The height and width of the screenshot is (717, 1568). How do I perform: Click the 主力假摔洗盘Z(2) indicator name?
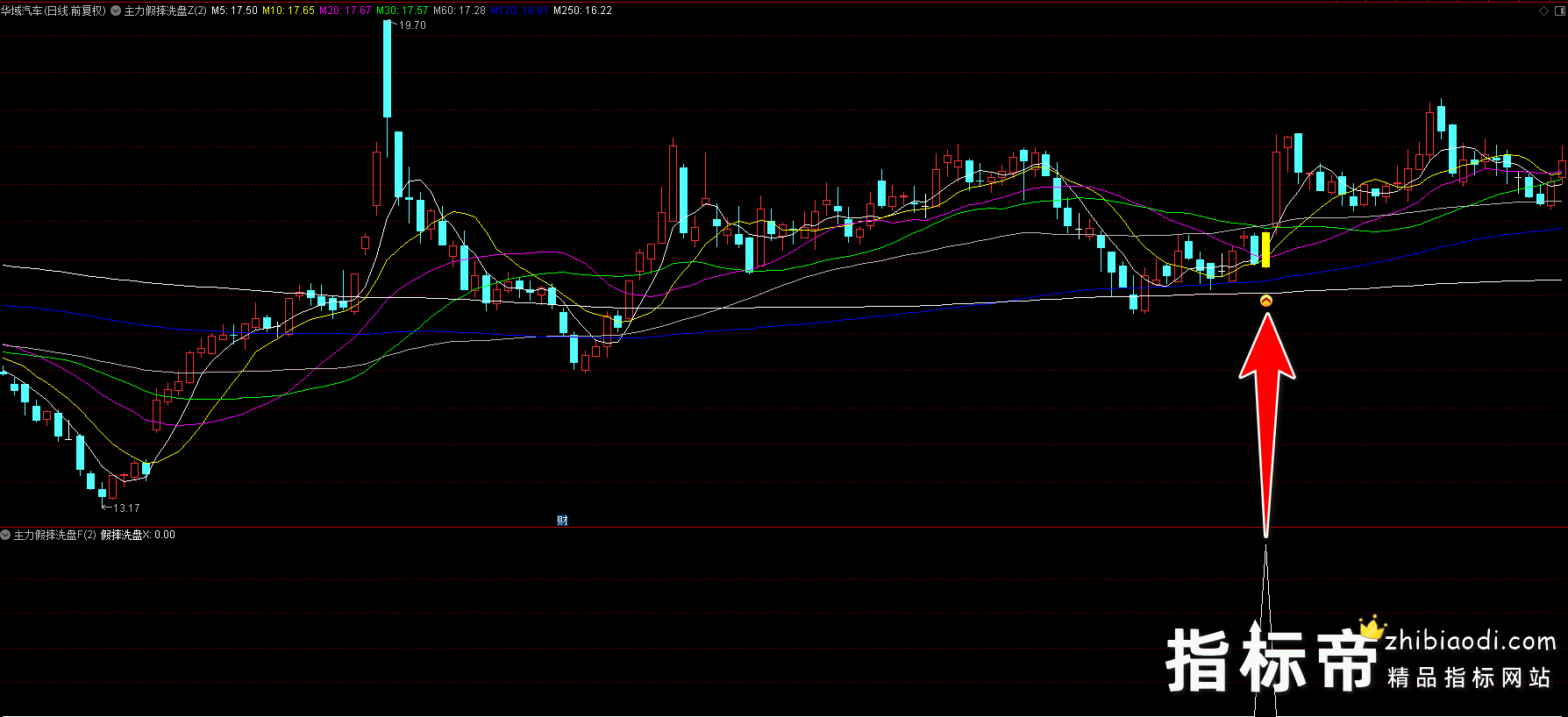pos(165,11)
